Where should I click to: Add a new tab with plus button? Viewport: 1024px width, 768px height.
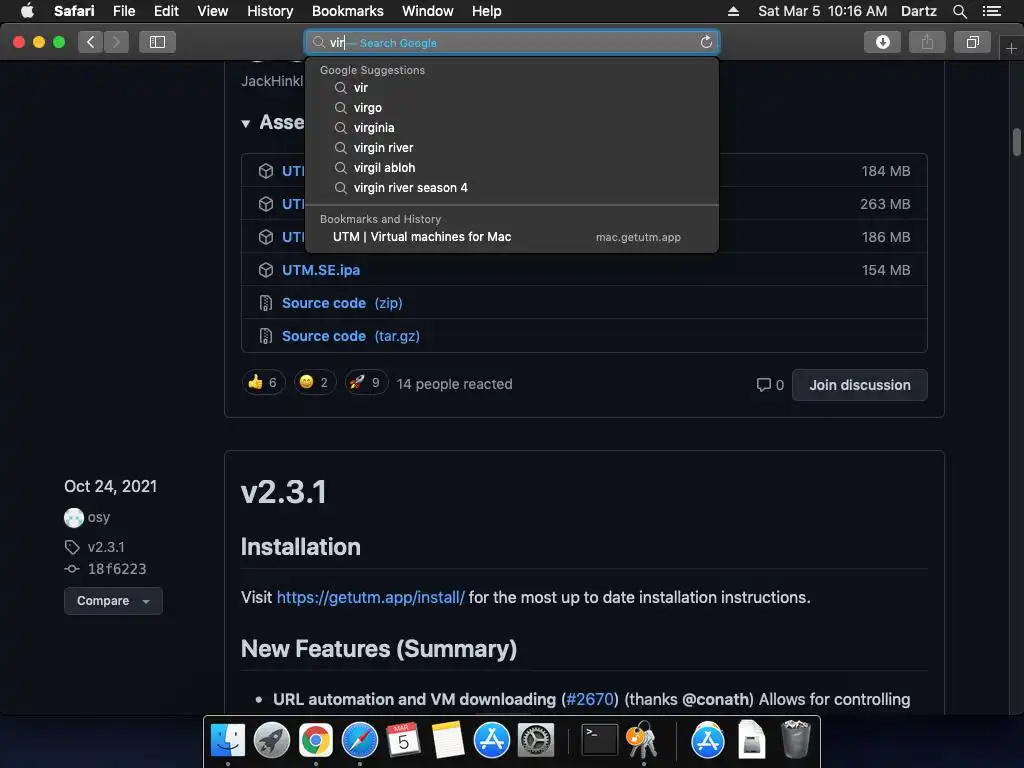click(x=1011, y=48)
